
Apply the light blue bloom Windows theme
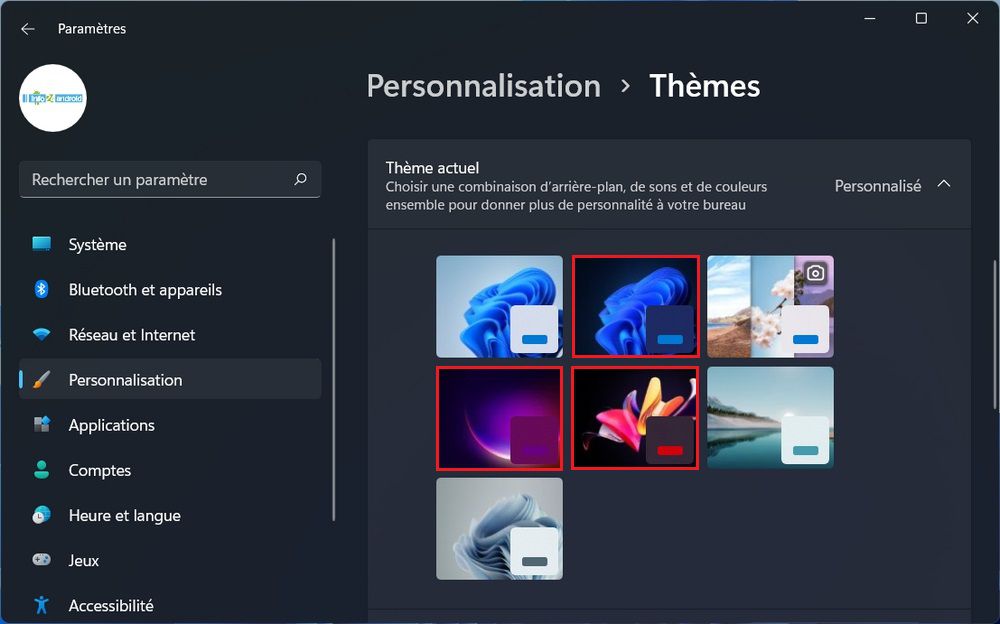[x=499, y=306]
